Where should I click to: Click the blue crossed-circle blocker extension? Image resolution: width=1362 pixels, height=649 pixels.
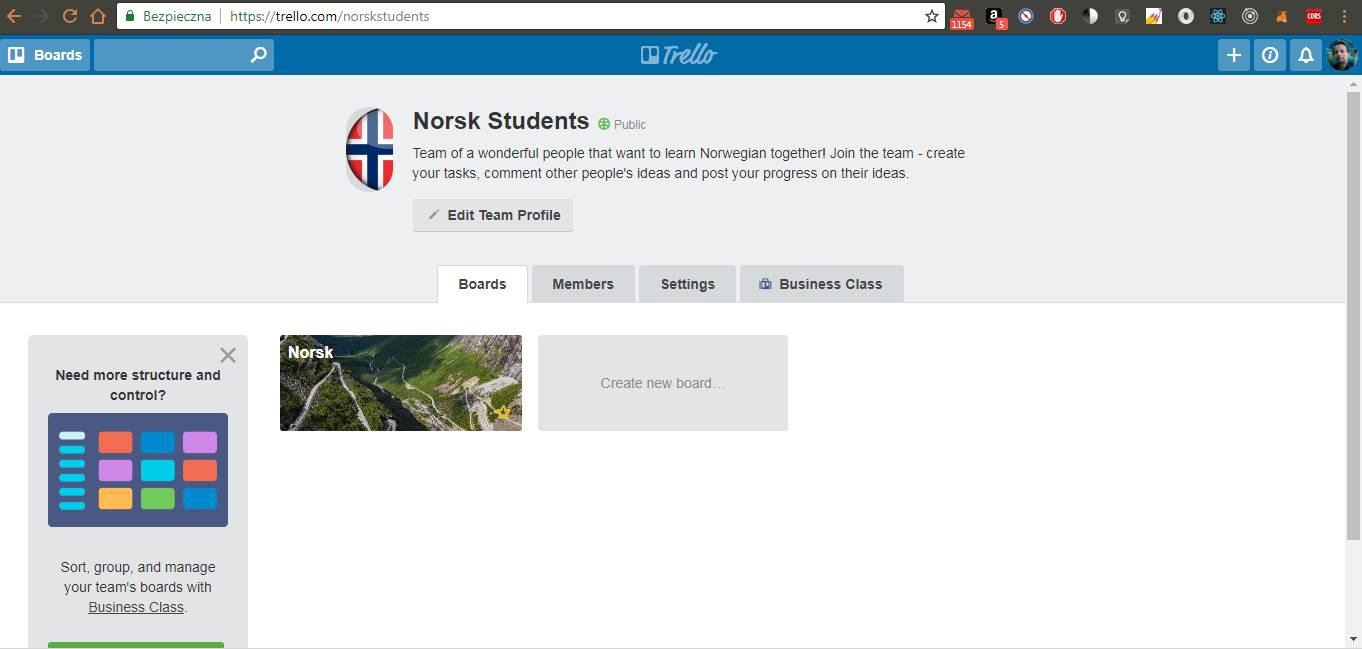point(1026,16)
